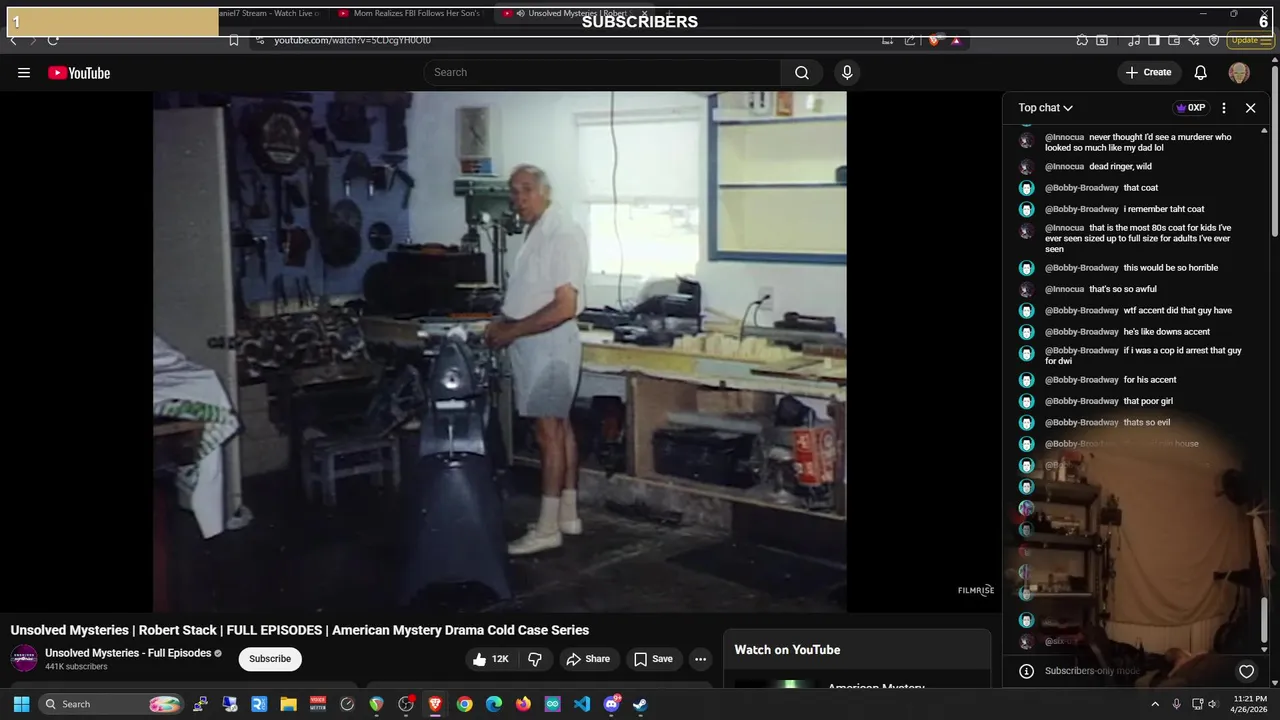Close the live chat panel
Image resolution: width=1280 pixels, height=720 pixels.
pyautogui.click(x=1250, y=108)
